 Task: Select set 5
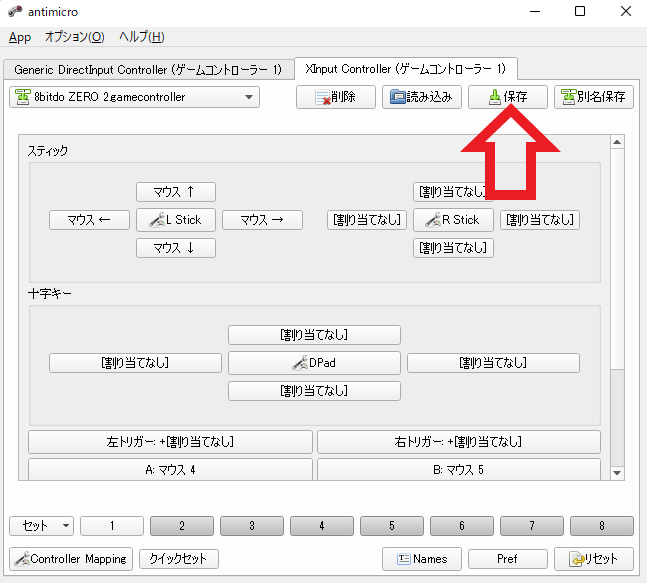click(x=392, y=526)
